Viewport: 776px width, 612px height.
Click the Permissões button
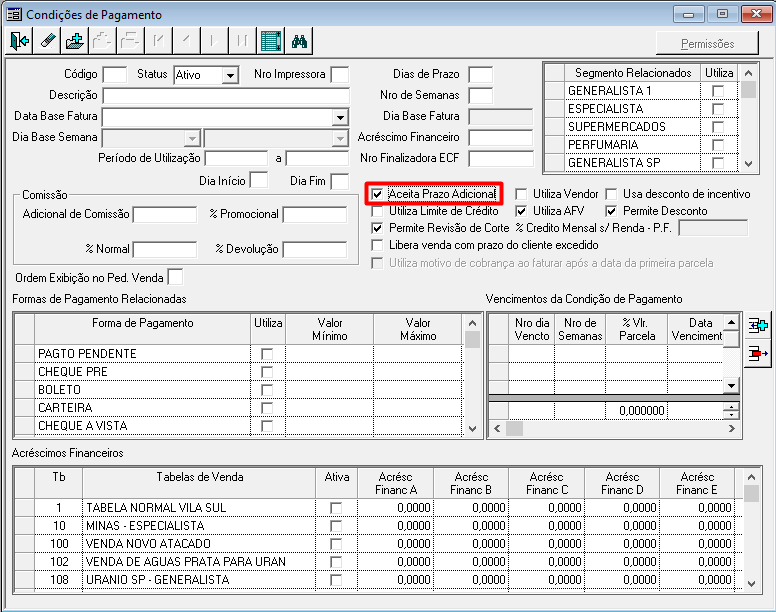(707, 44)
